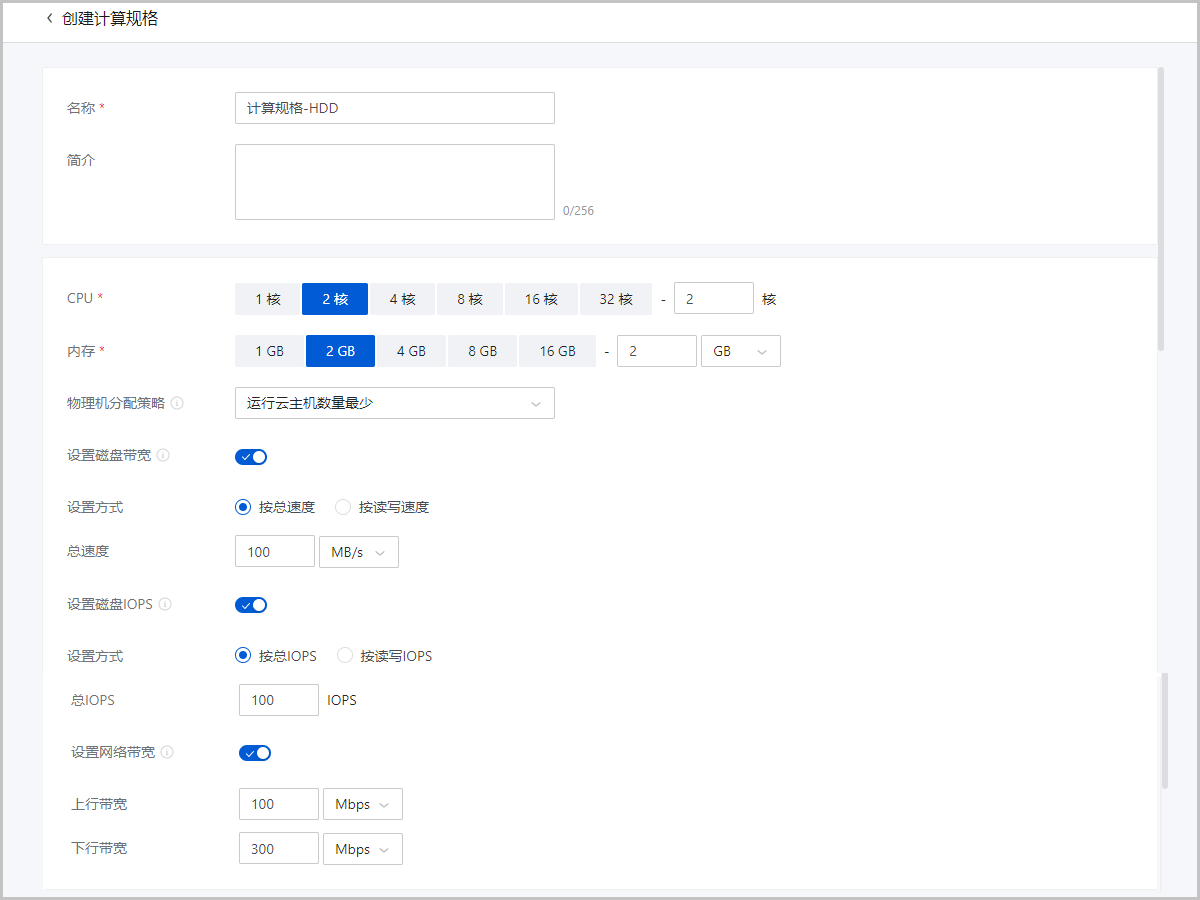This screenshot has width=1200, height=900.
Task: Expand the 总速度 MB/s unit dropdown
Action: pos(358,552)
